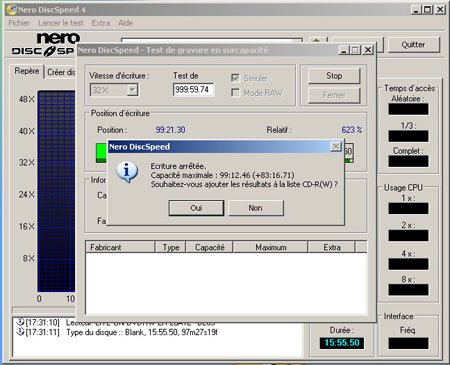Sort list by Extra column header

pyautogui.click(x=331, y=247)
